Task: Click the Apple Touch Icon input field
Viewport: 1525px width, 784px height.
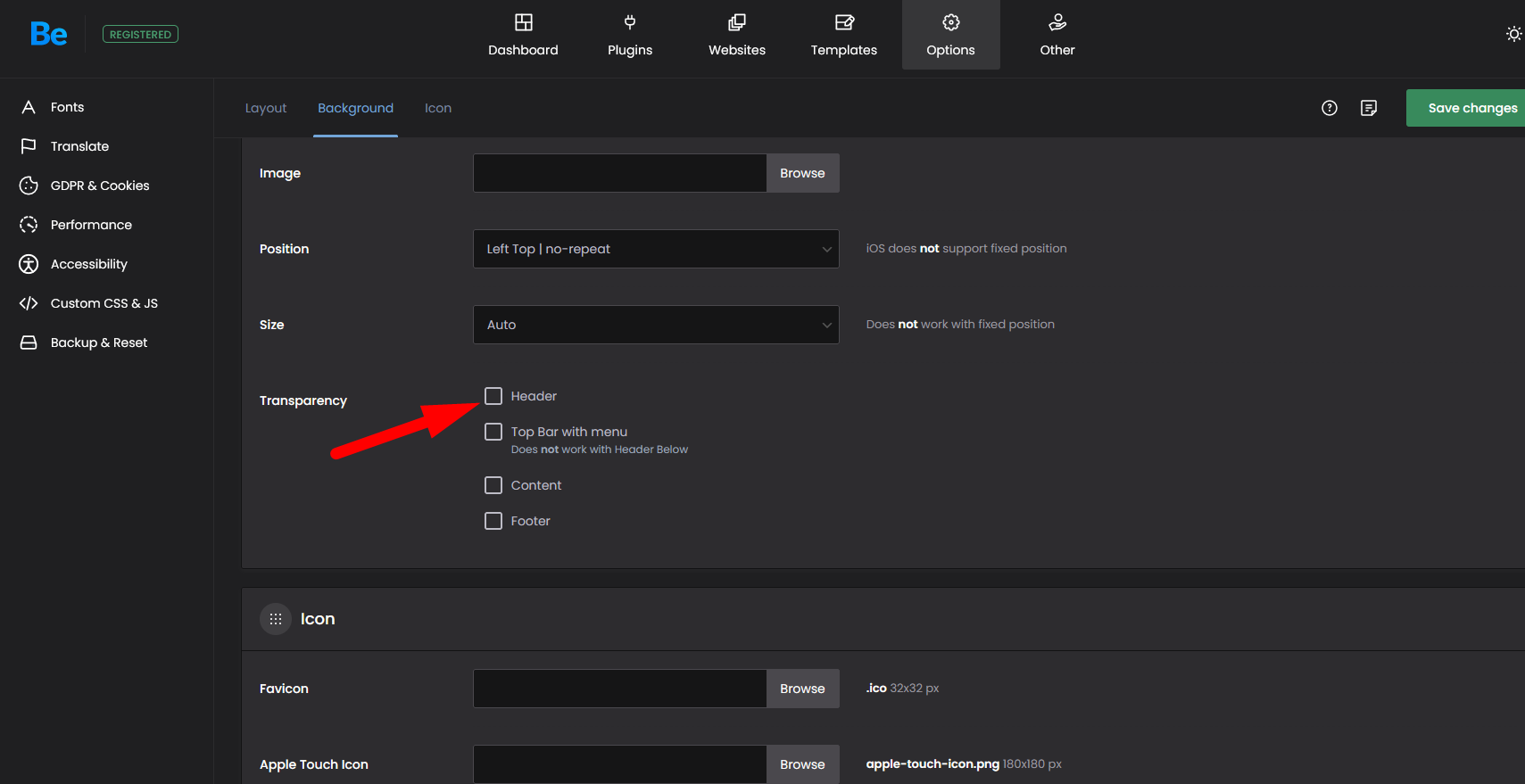Action: 620,764
